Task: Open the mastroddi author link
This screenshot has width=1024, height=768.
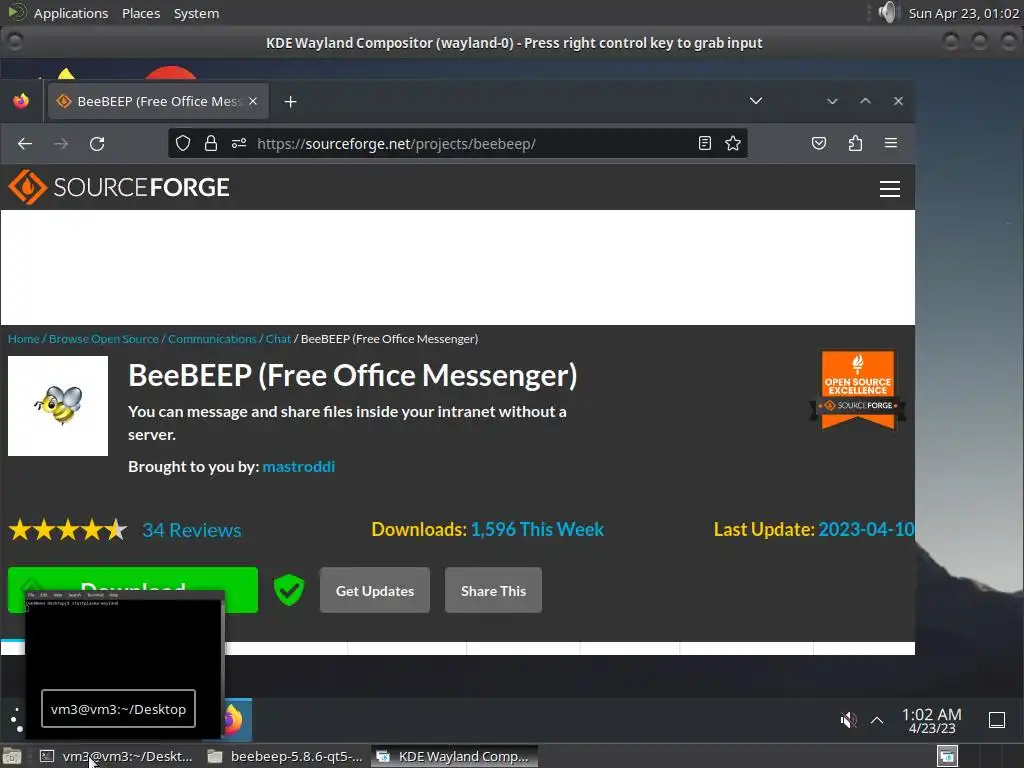Action: coord(298,466)
